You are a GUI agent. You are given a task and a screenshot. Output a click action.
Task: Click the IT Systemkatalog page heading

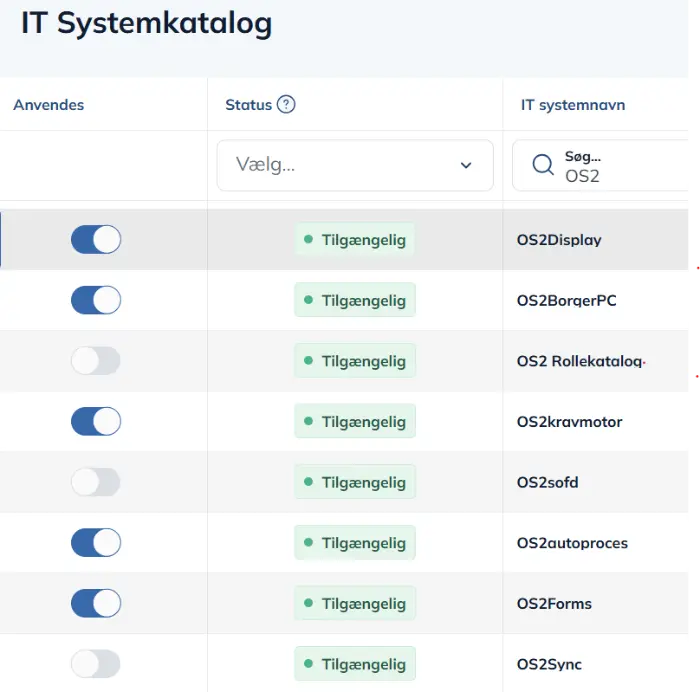(x=146, y=24)
